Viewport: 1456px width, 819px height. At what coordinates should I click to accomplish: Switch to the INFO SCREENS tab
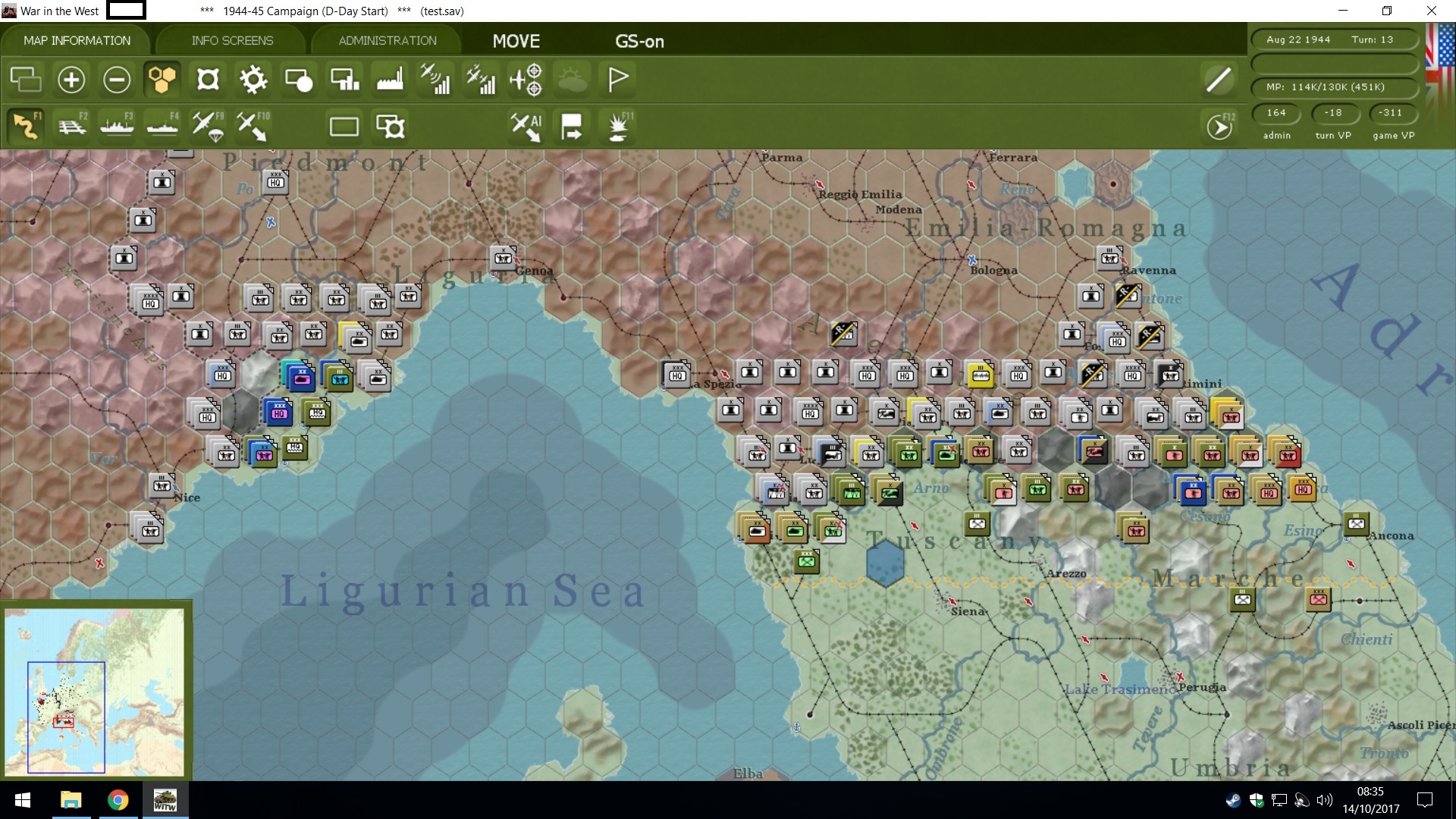(232, 40)
